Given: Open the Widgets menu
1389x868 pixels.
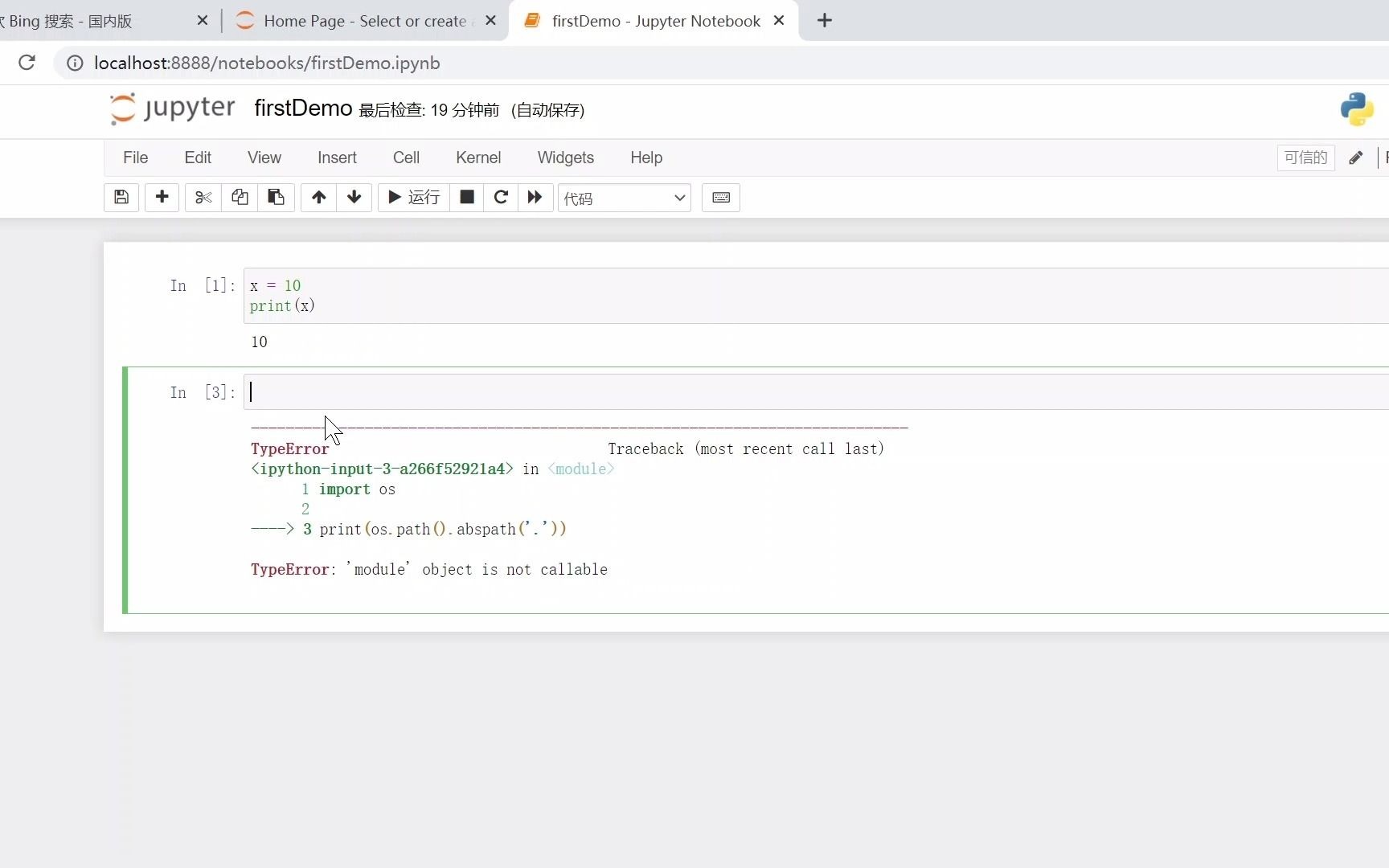Looking at the screenshot, I should pos(565,158).
